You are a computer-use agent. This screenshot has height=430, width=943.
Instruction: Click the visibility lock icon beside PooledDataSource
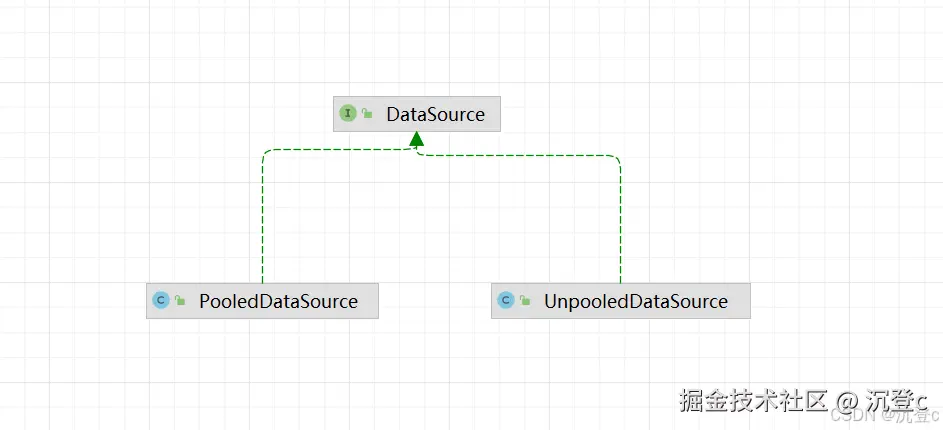click(179, 300)
